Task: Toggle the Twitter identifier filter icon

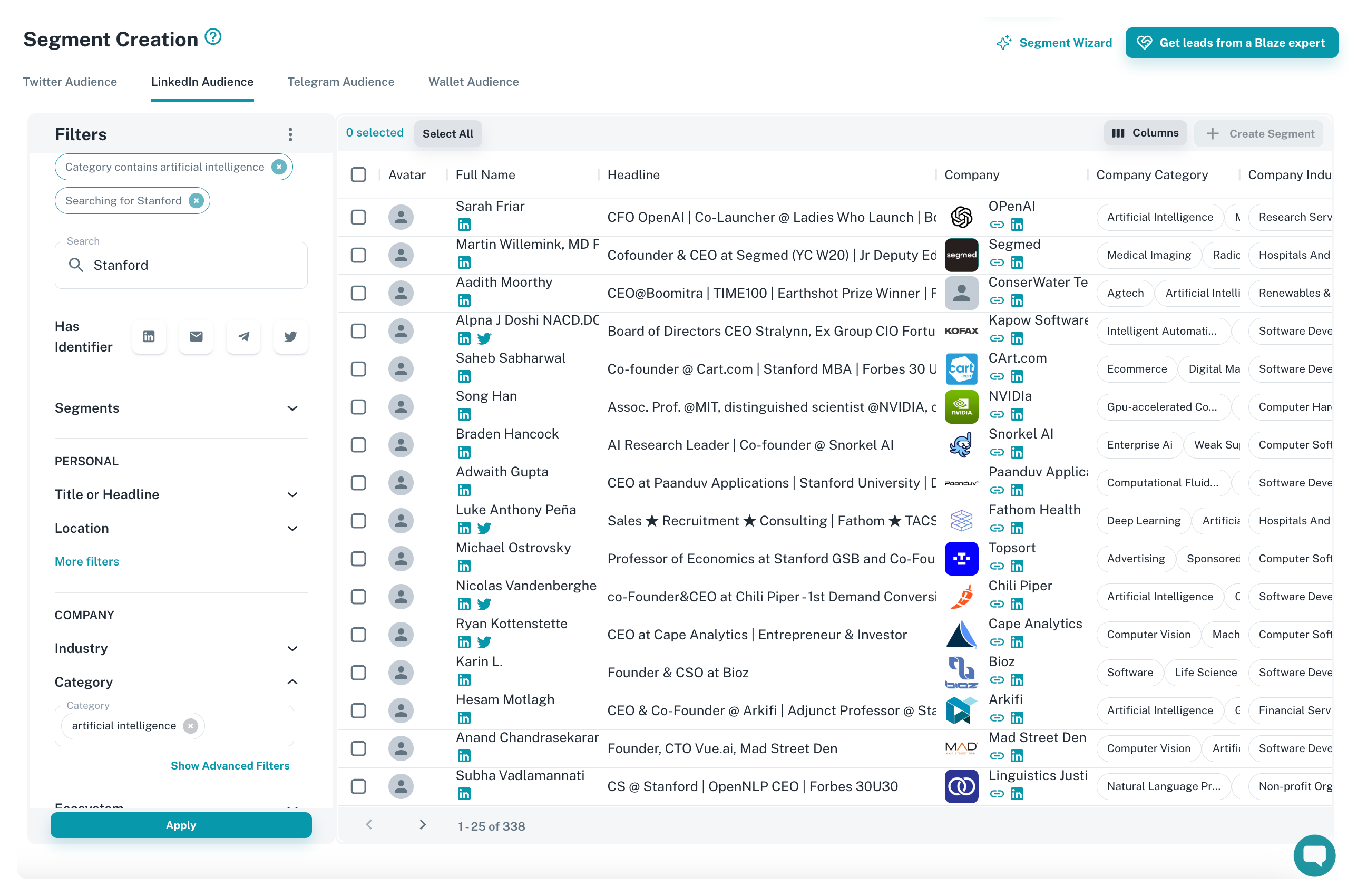Action: [290, 337]
